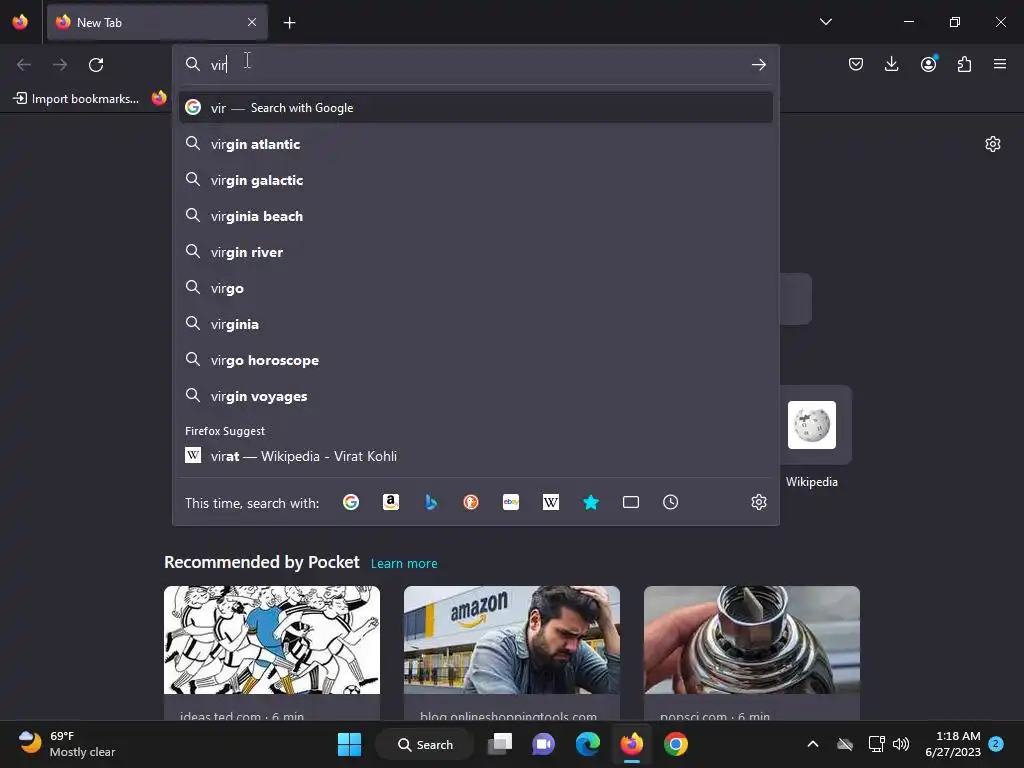Image resolution: width=1024 pixels, height=768 pixels.
Task: Open the ideas.ted.com football illustration story
Action: (272, 653)
